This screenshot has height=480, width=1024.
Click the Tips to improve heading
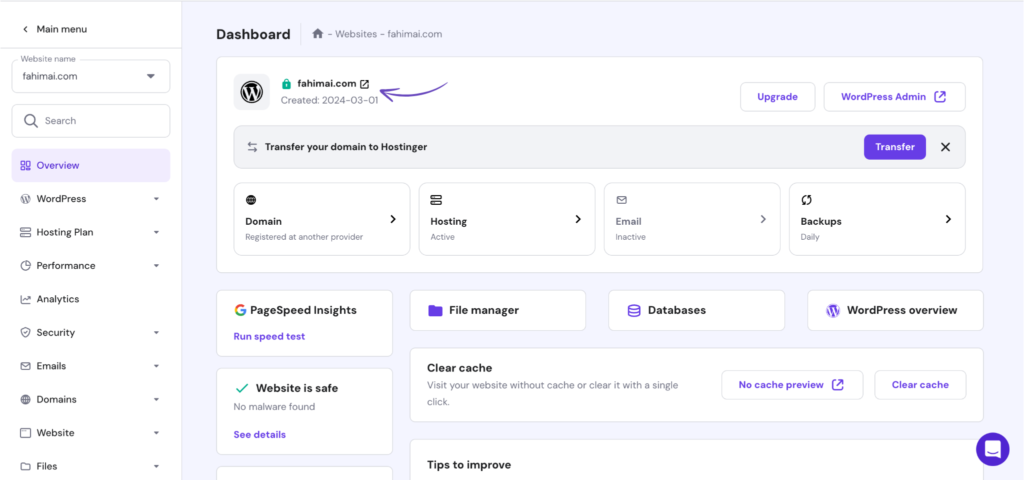click(x=469, y=465)
